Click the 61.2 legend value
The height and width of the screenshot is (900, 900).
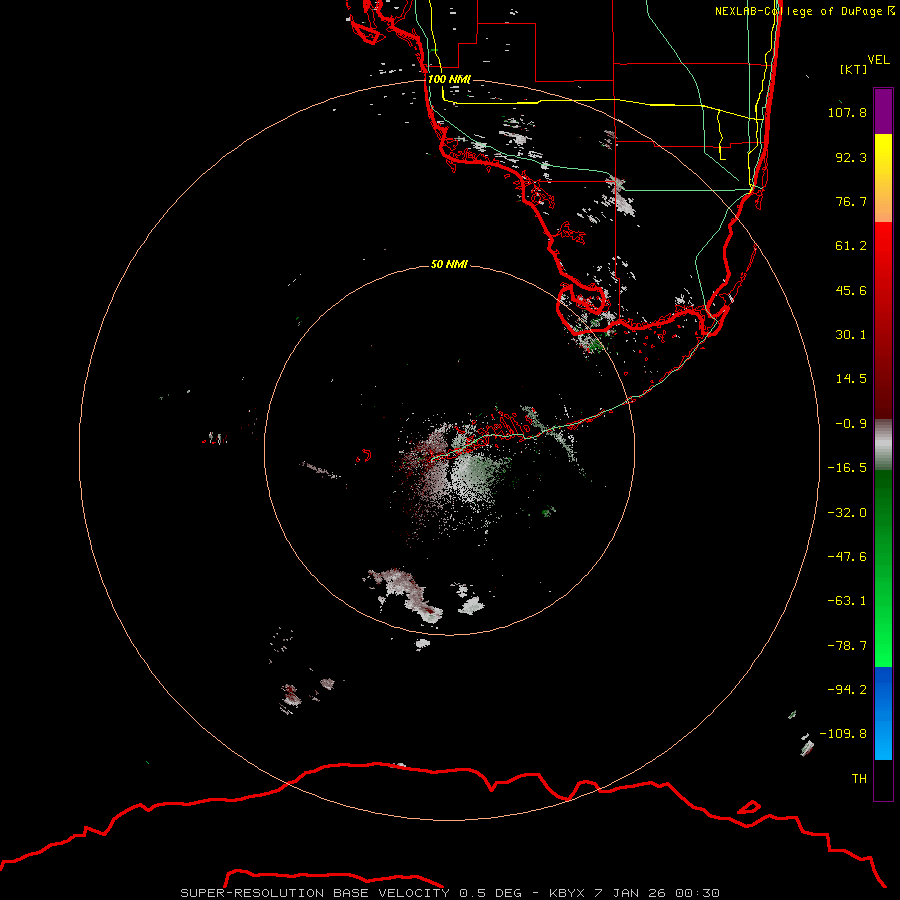click(x=851, y=246)
